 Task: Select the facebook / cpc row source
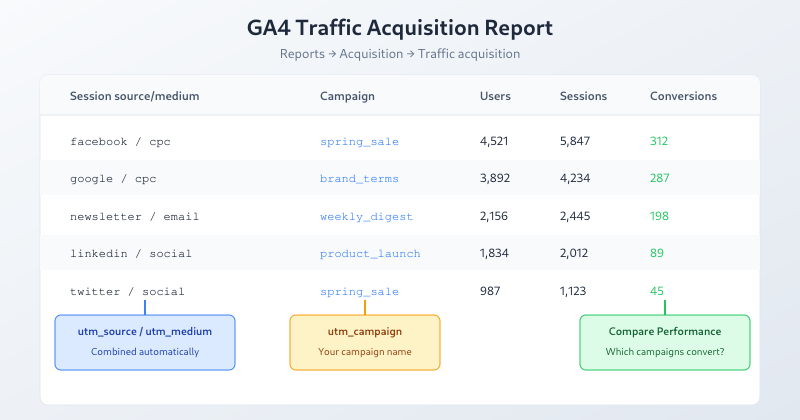(x=120, y=142)
